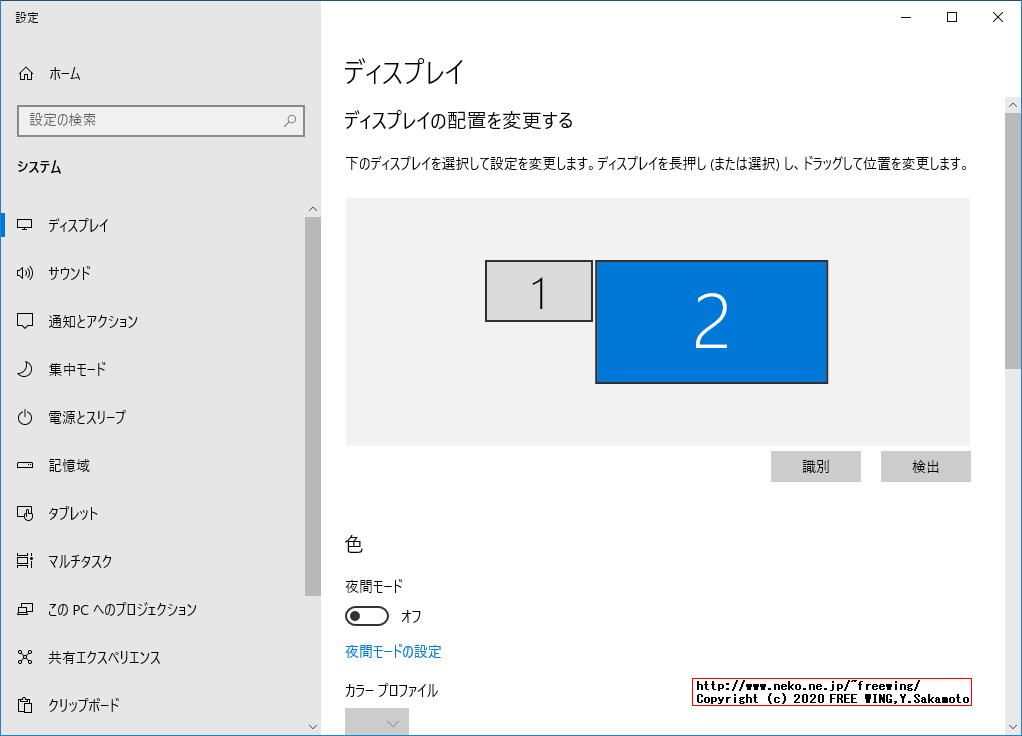Click the 通知とアクション sidebar icon
The image size is (1022, 736).
pos(27,321)
